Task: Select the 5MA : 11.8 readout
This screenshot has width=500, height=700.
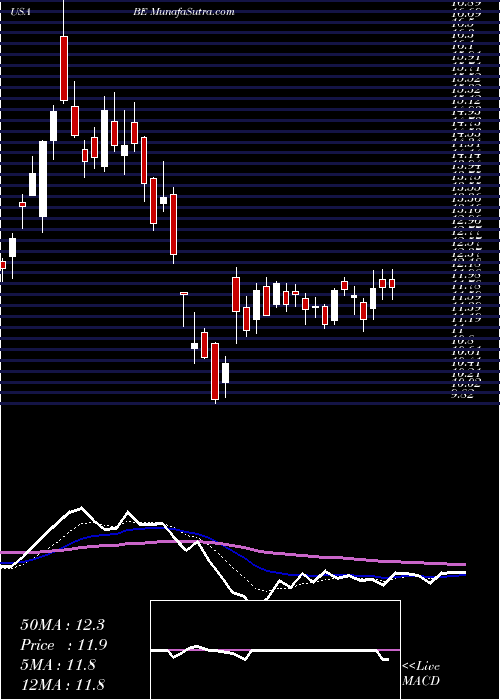Action: click(x=58, y=665)
